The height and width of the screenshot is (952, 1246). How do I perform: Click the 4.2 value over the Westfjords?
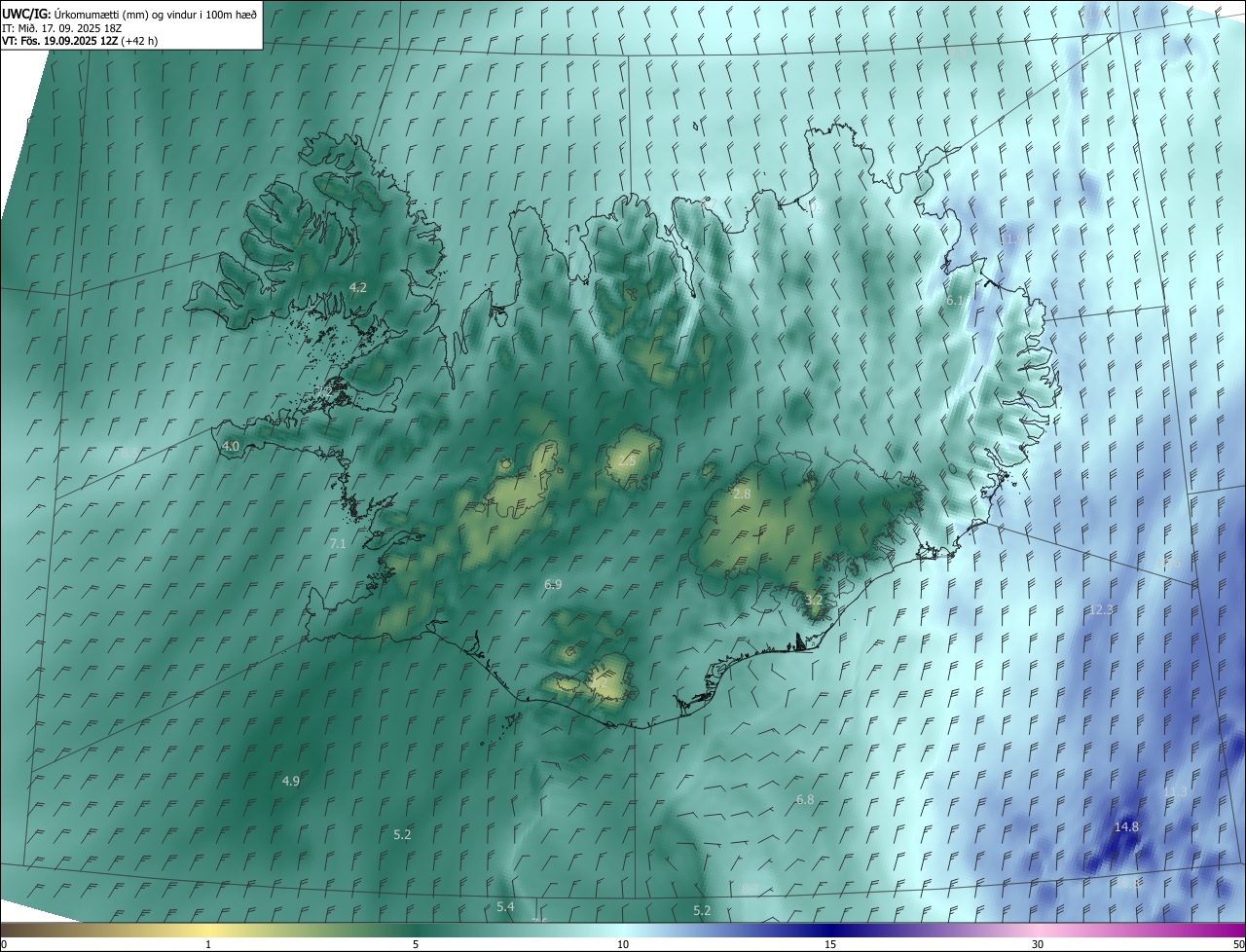pyautogui.click(x=358, y=287)
